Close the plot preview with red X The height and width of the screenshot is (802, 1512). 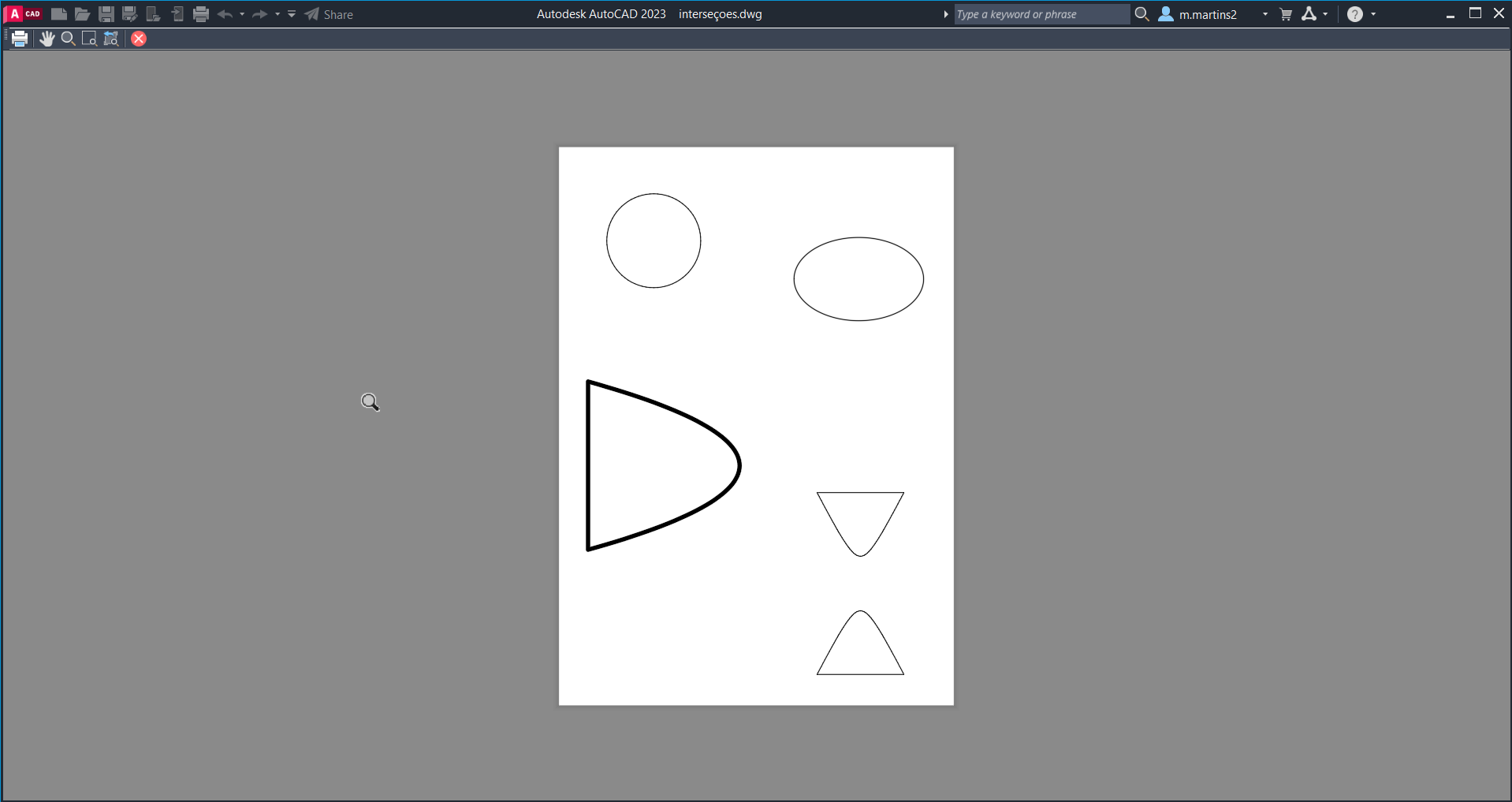[139, 39]
